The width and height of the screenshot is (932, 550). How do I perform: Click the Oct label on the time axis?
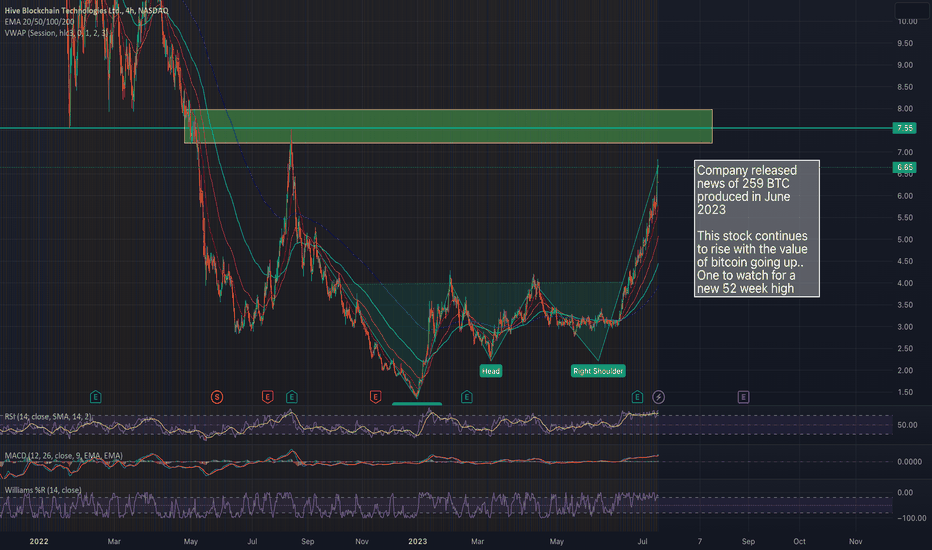click(799, 541)
